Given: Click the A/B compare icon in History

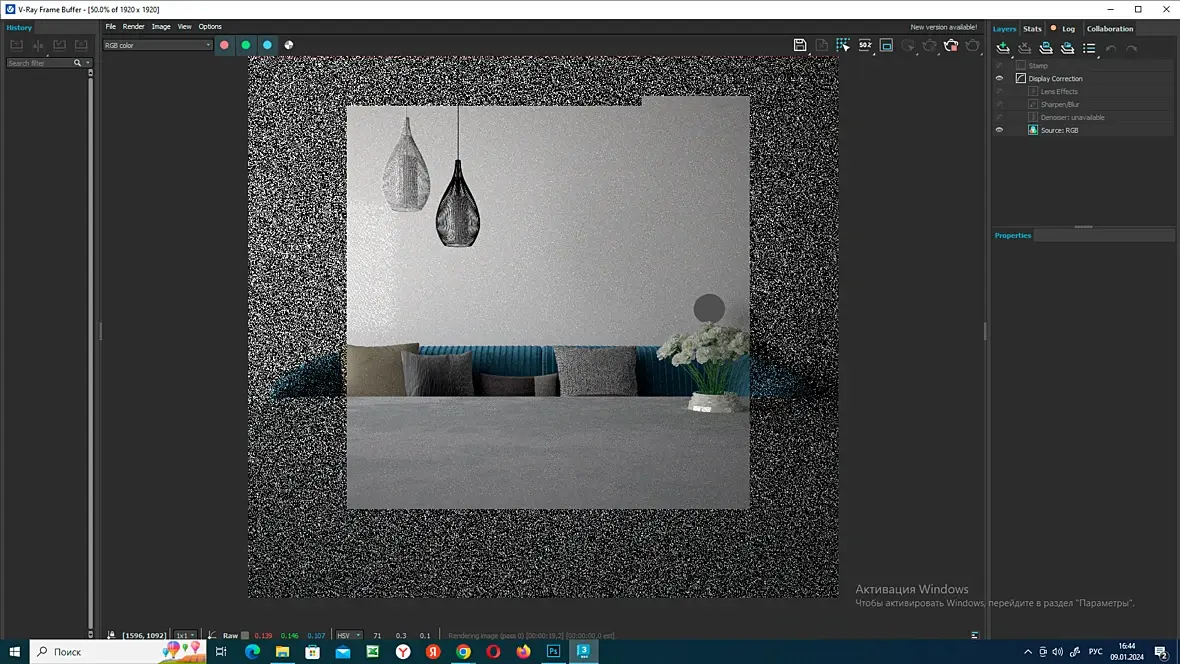Looking at the screenshot, I should coord(38,45).
